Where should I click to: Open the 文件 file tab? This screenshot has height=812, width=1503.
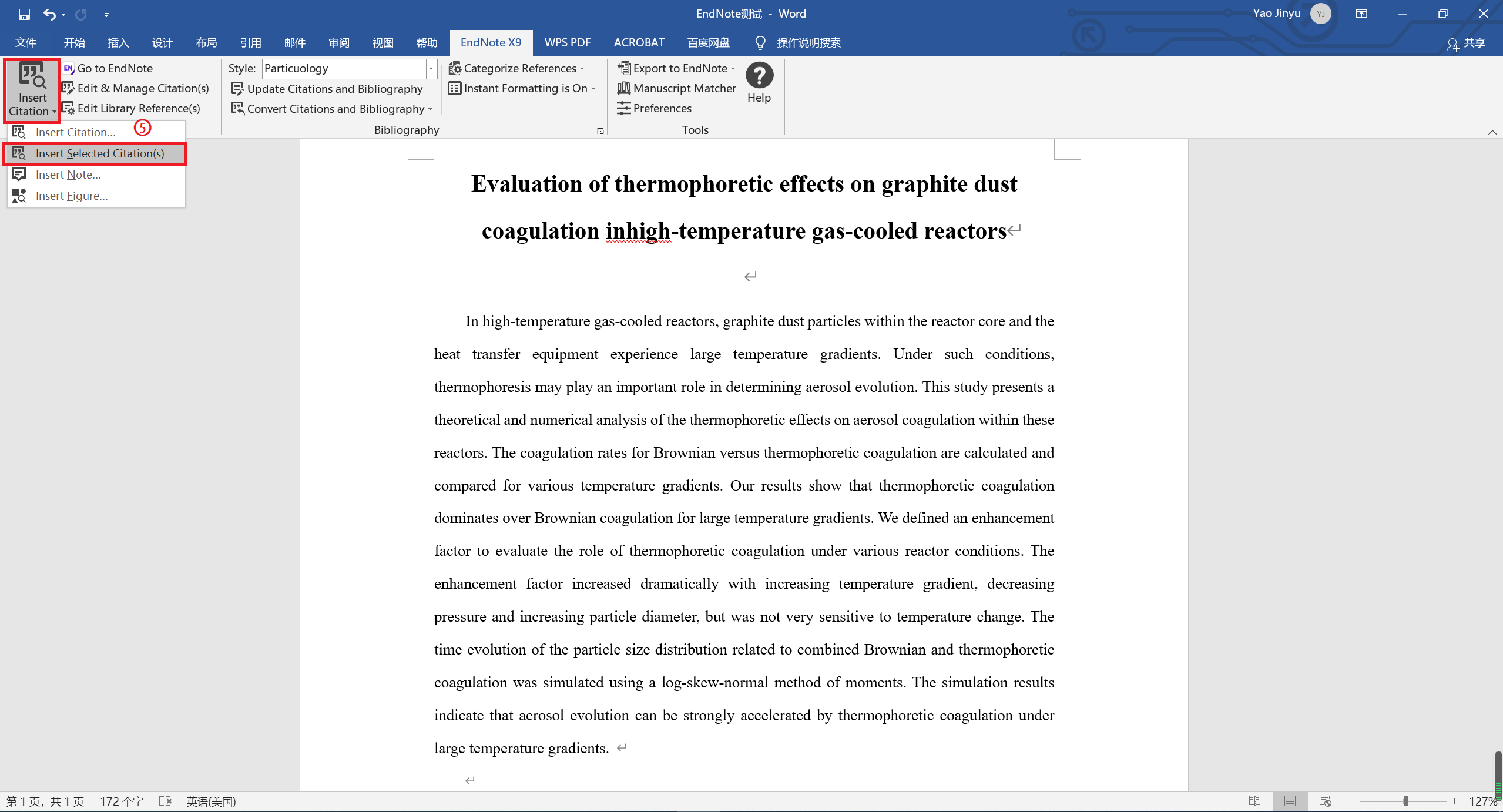point(25,43)
